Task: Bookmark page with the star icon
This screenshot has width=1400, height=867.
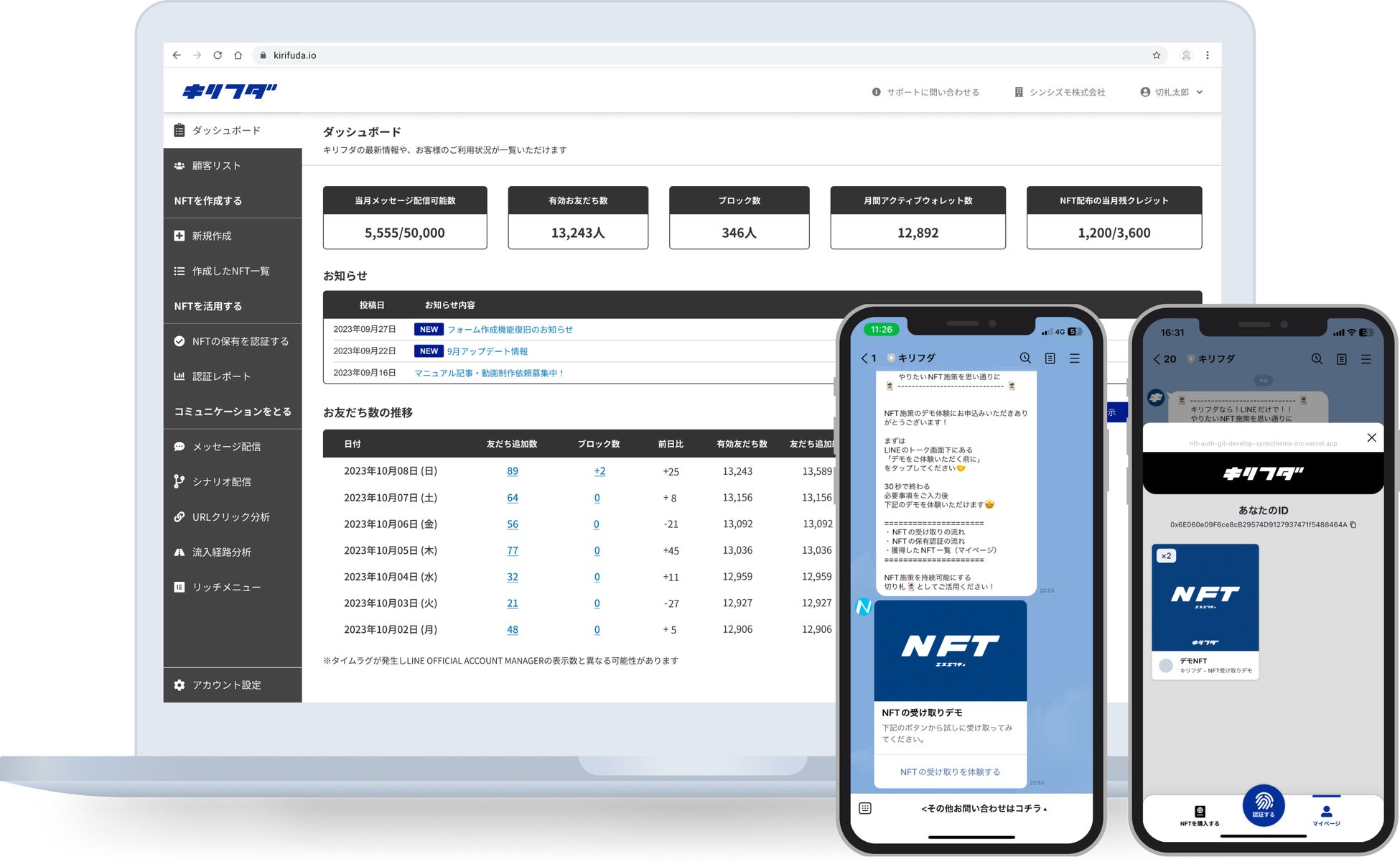Action: [1156, 55]
